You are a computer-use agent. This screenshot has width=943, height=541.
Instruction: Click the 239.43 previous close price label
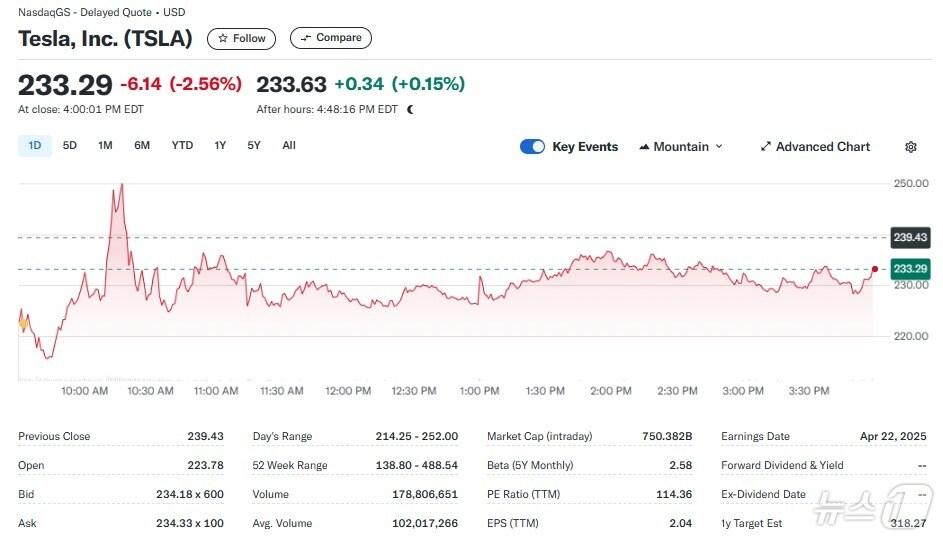click(910, 237)
